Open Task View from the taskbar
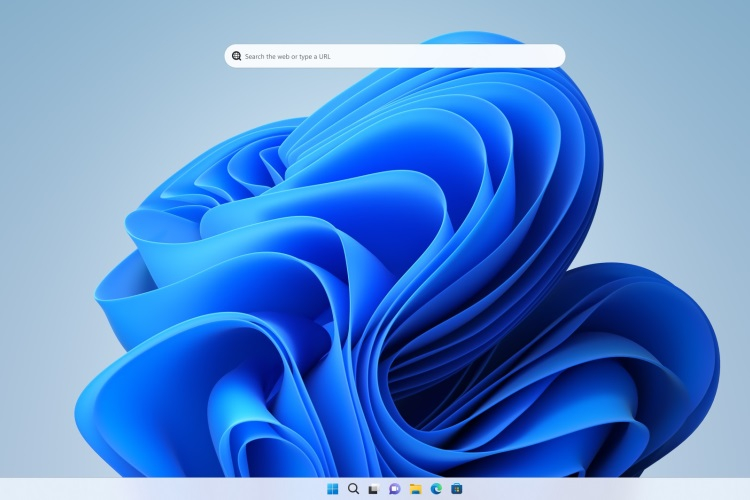750x500 pixels. pos(374,489)
